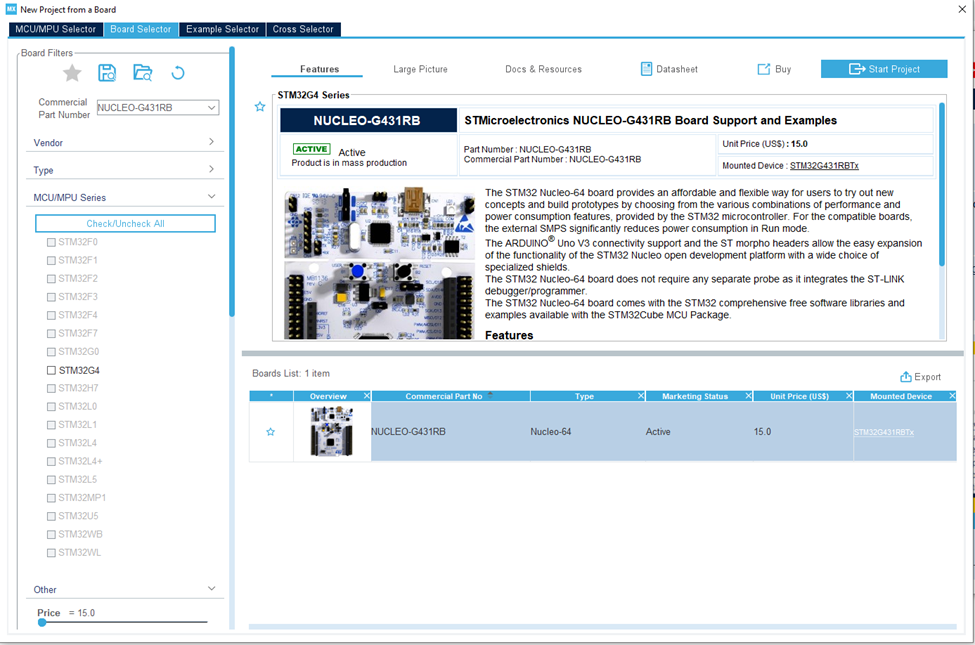Load saved search folder icon
The image size is (975, 645).
[x=143, y=73]
